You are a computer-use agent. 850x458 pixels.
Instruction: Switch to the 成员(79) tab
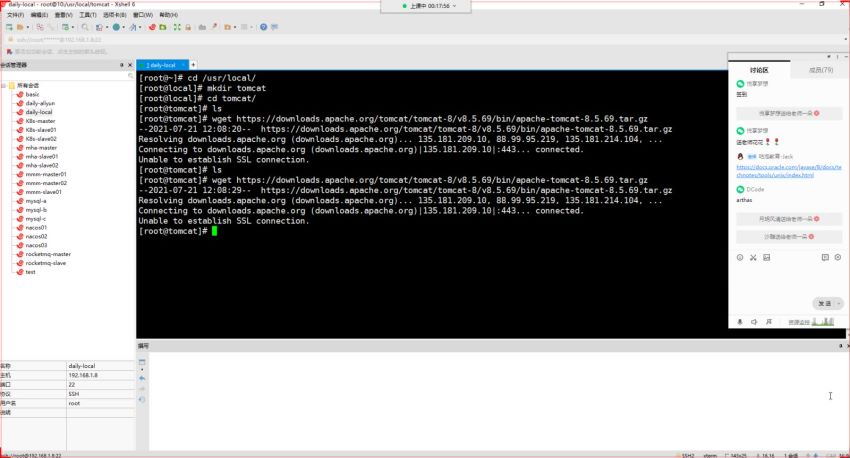821,70
